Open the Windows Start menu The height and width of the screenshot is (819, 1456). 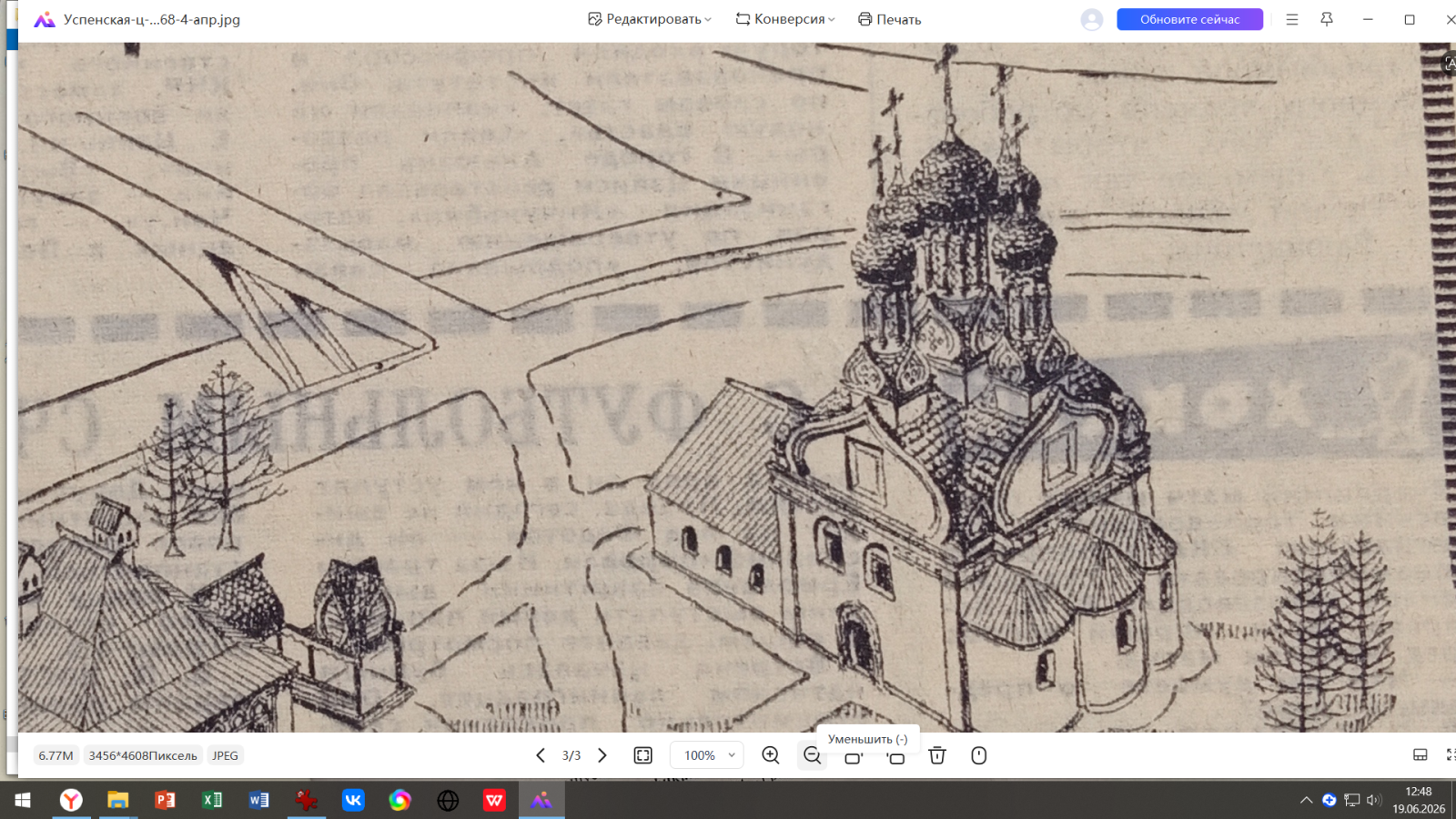[23, 800]
